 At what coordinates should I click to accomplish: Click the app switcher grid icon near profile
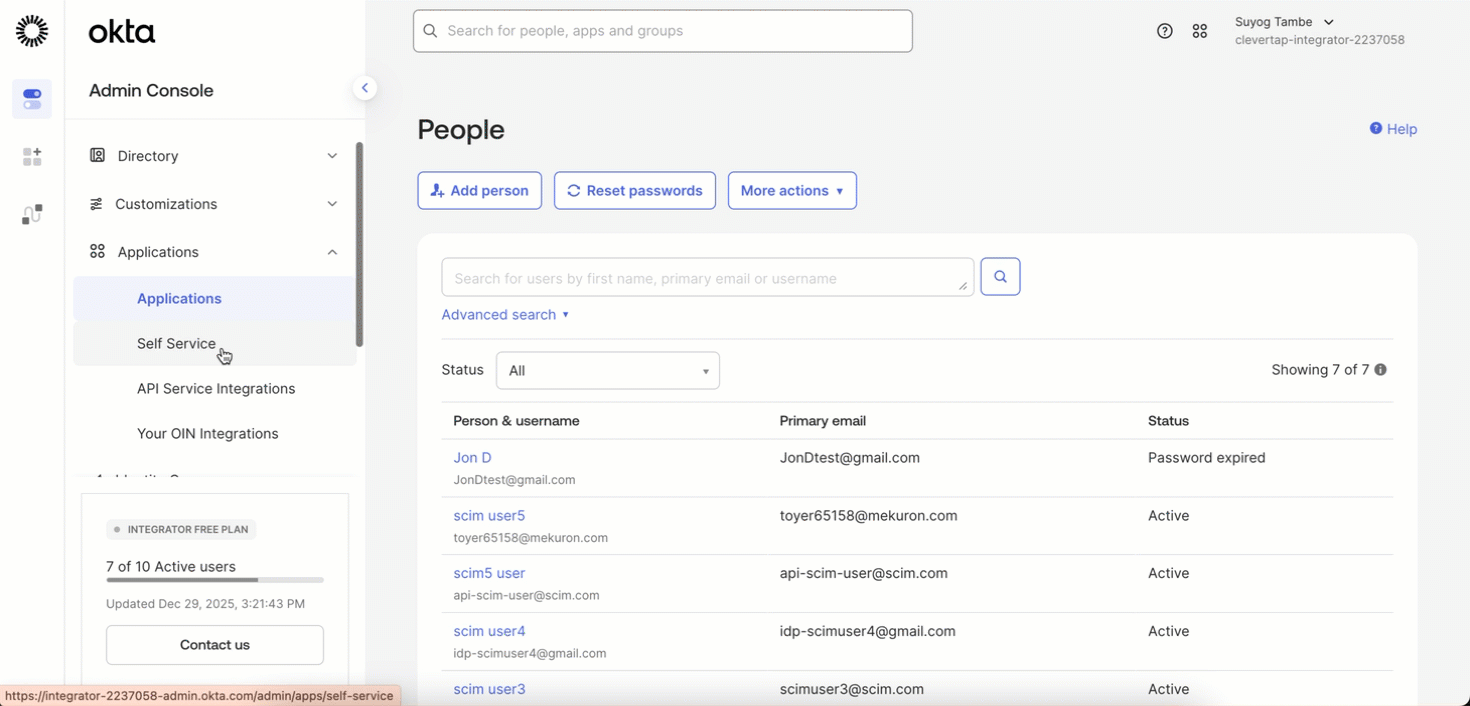[1200, 30]
